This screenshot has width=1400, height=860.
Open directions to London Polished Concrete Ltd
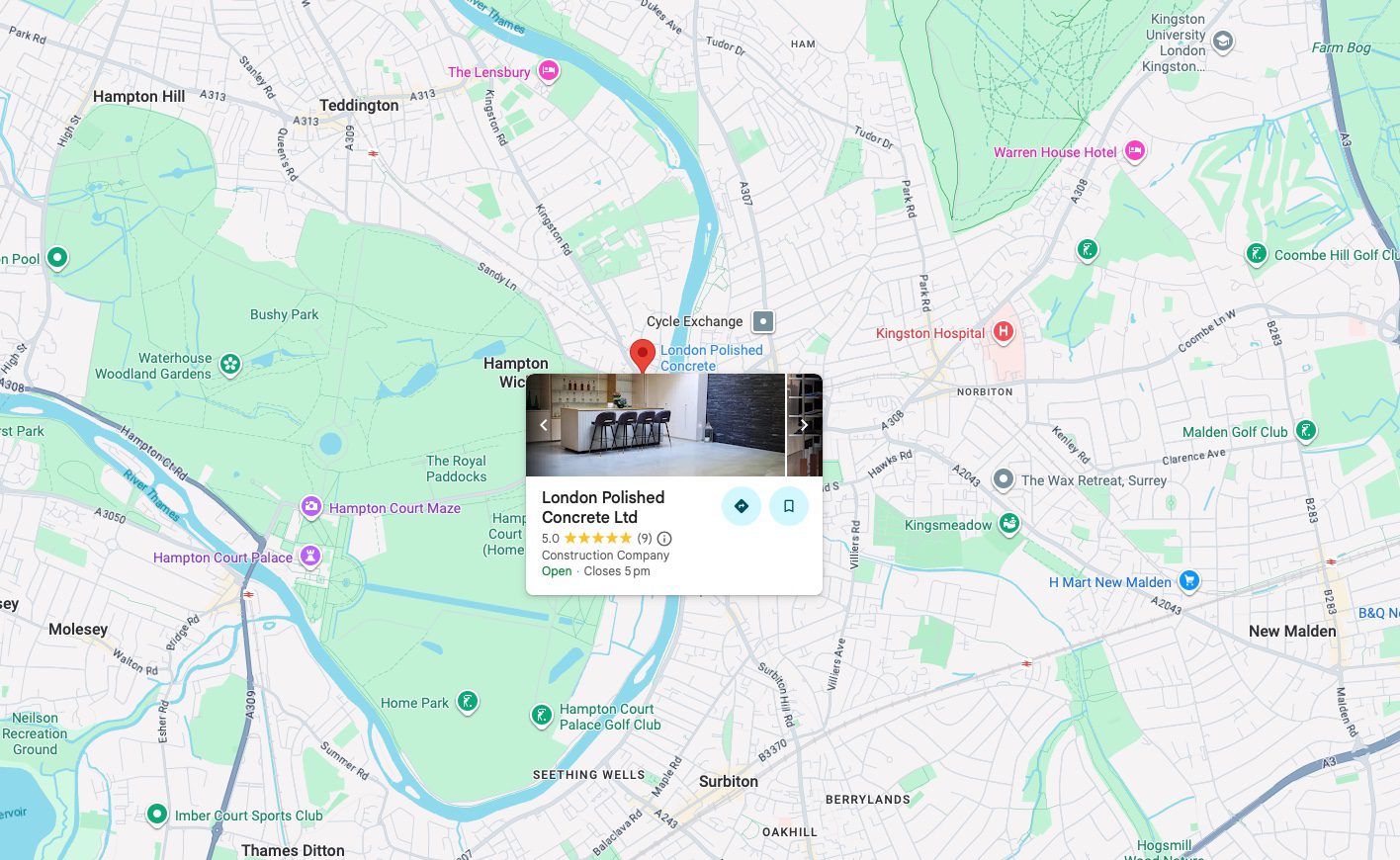[742, 505]
